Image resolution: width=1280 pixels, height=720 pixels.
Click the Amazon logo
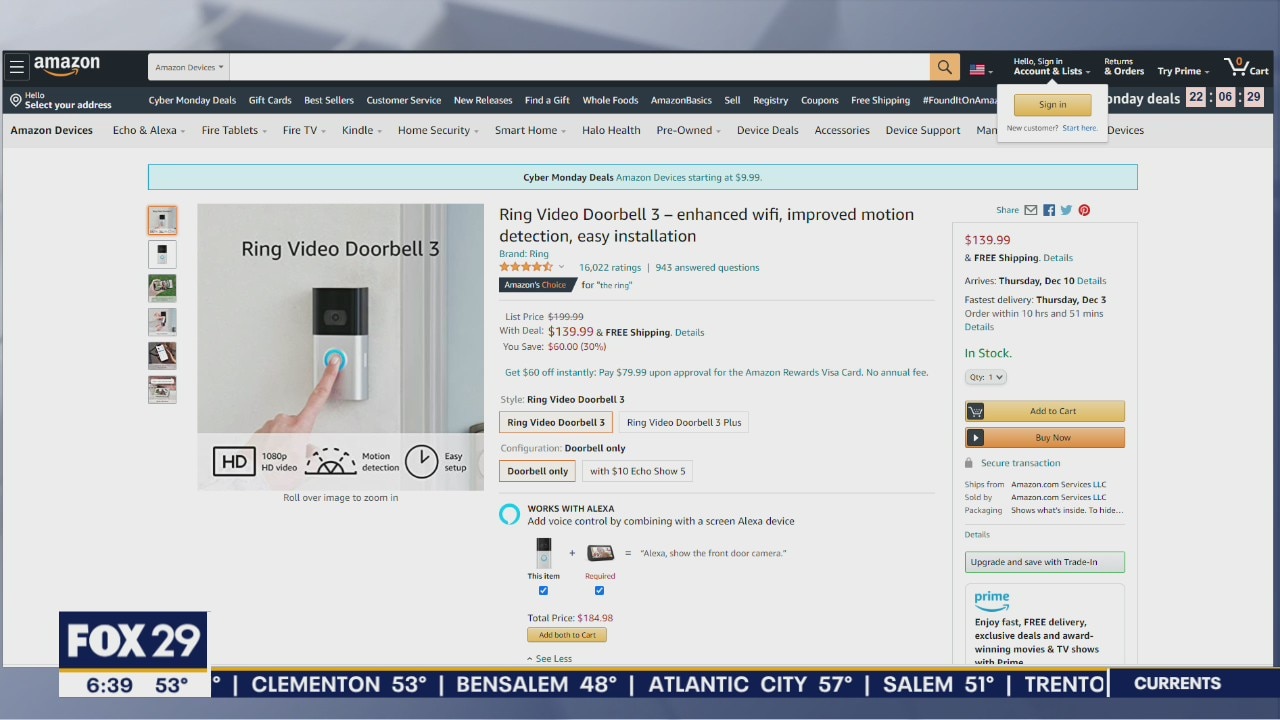(67, 66)
